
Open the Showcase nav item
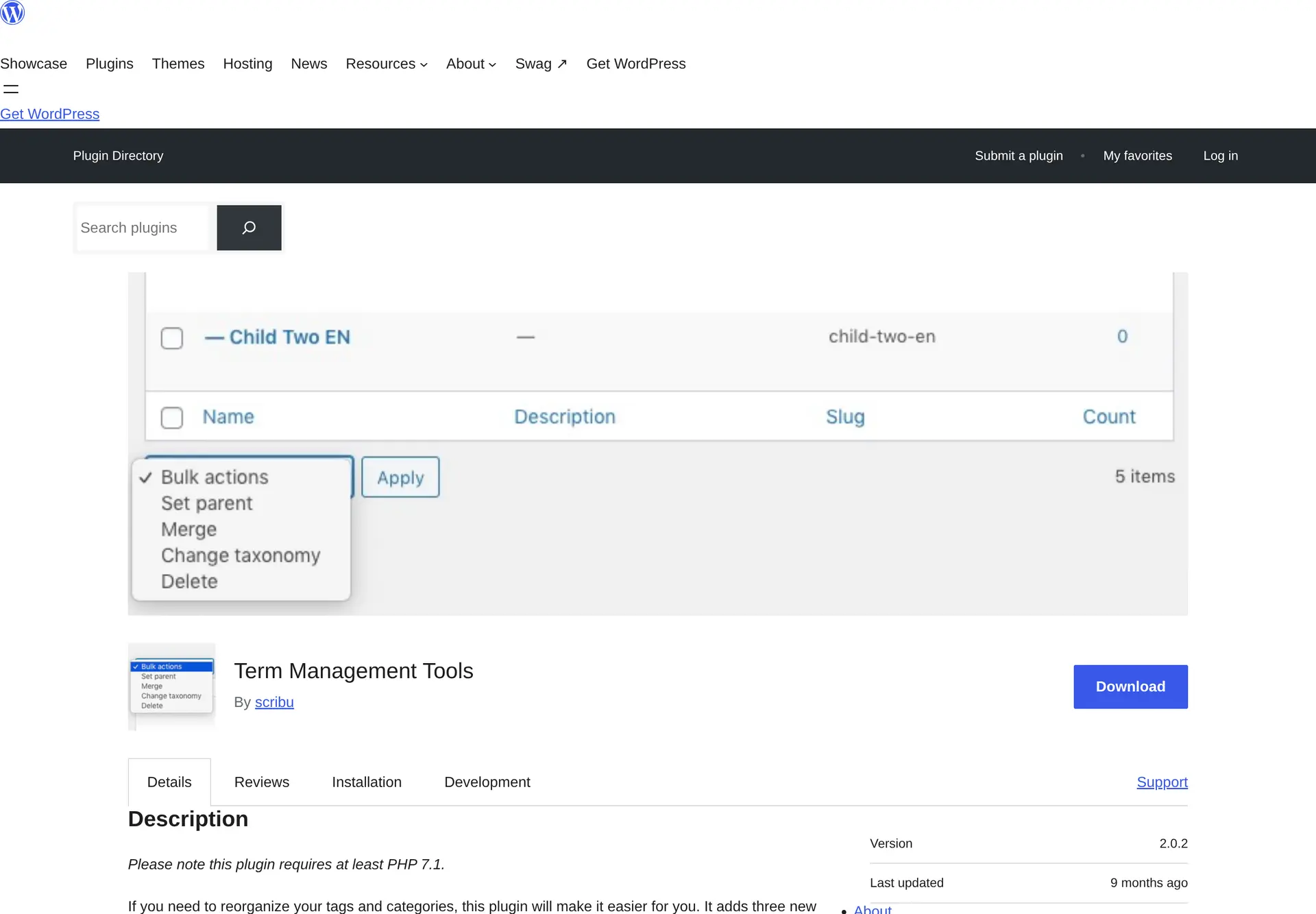pyautogui.click(x=34, y=64)
